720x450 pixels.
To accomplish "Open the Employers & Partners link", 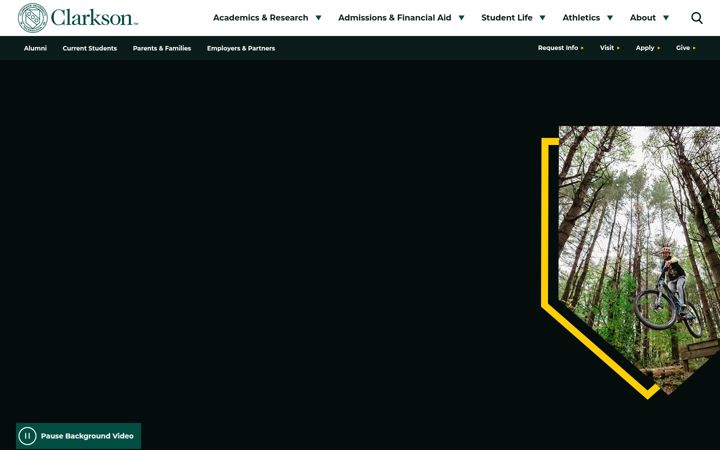I will pos(241,48).
